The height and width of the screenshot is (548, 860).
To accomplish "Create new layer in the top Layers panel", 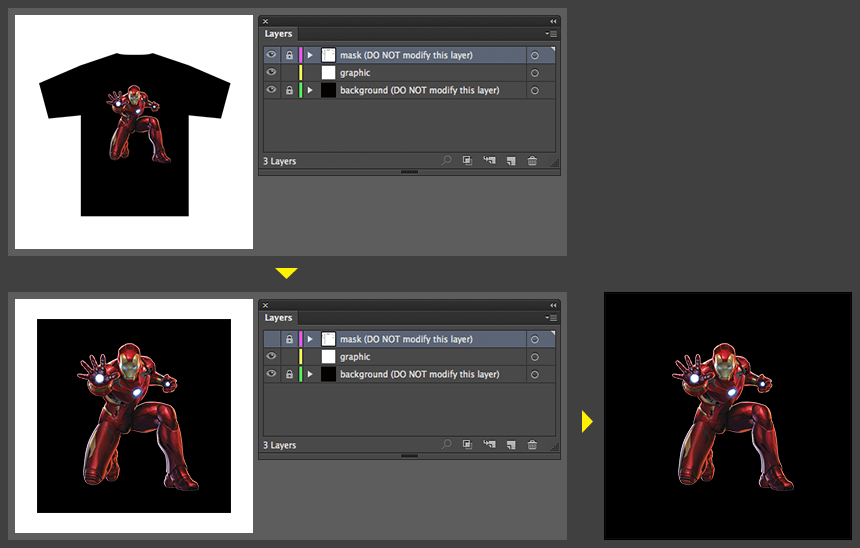I will point(510,161).
